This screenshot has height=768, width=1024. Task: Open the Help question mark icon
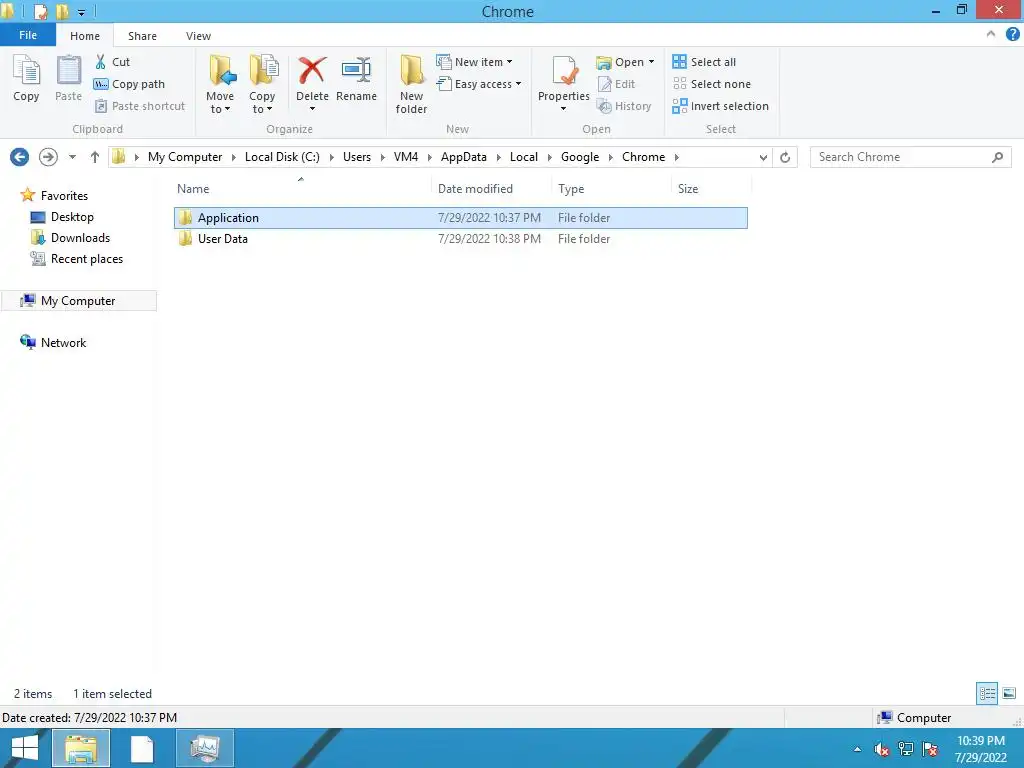coord(1013,35)
